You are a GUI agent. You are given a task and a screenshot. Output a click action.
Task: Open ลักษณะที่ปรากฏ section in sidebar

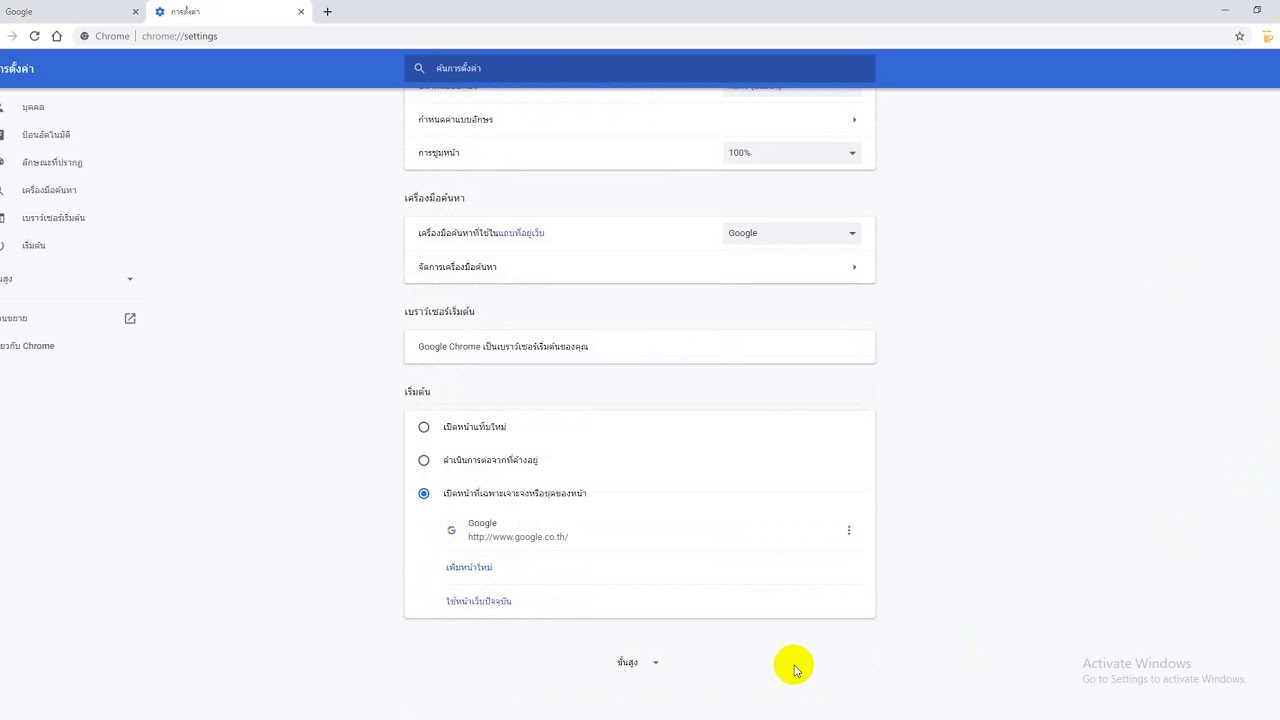click(52, 162)
